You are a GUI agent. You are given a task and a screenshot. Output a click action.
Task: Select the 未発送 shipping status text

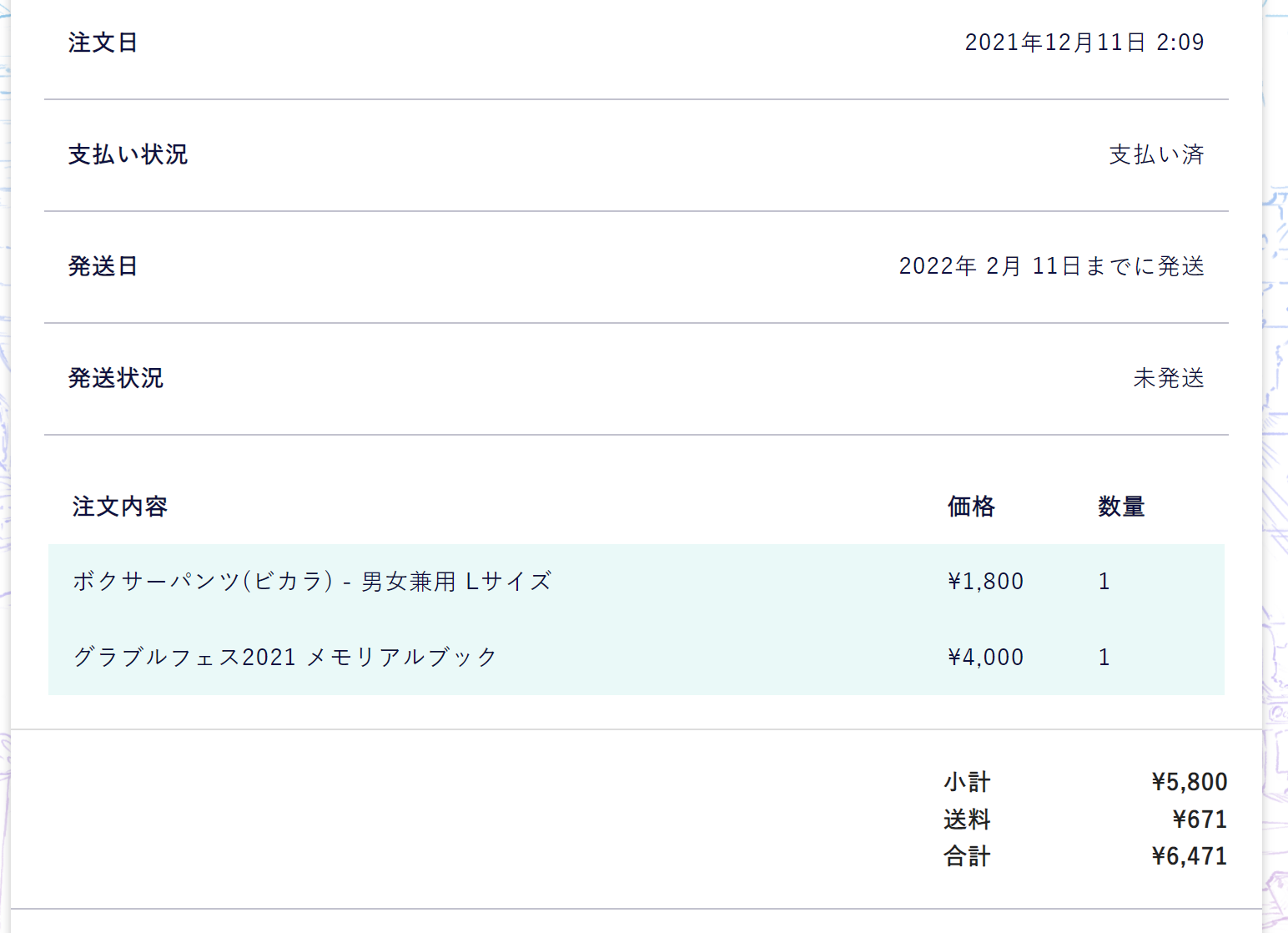click(x=1169, y=378)
